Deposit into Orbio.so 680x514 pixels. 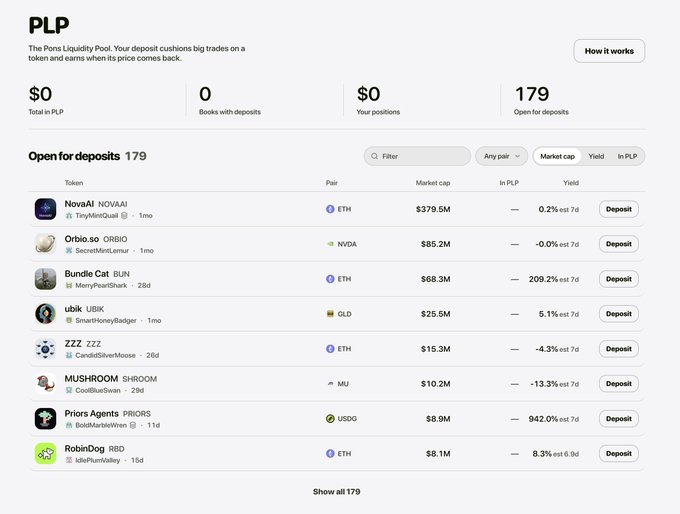[x=618, y=244]
